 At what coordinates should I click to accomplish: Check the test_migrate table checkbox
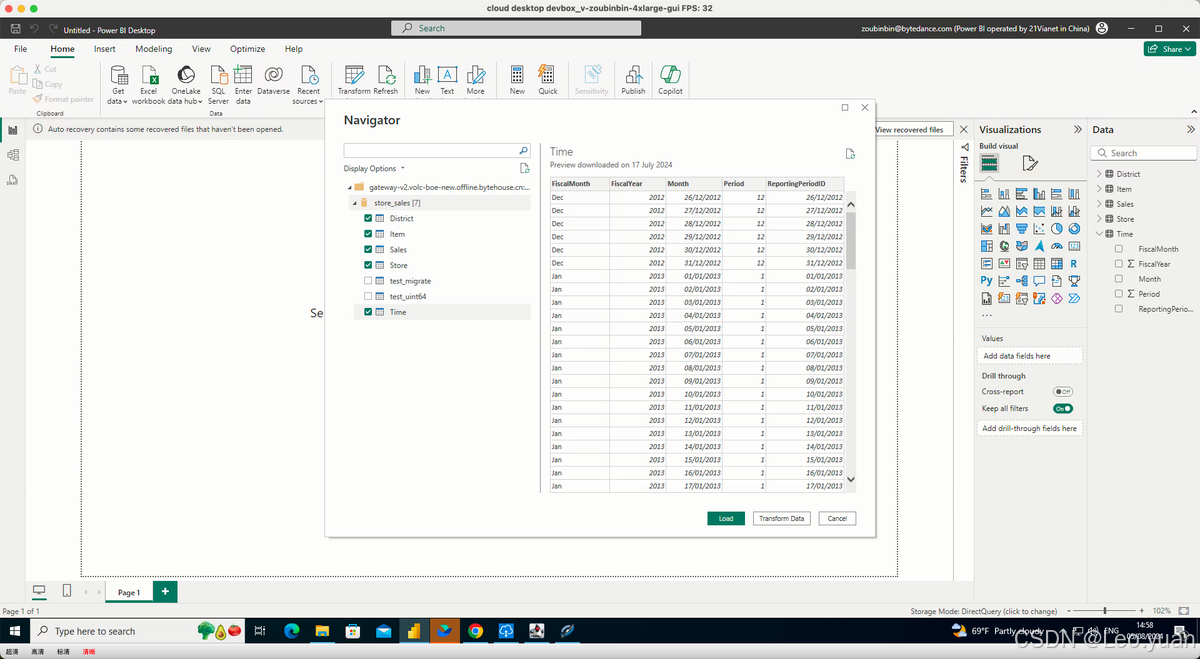(x=368, y=281)
